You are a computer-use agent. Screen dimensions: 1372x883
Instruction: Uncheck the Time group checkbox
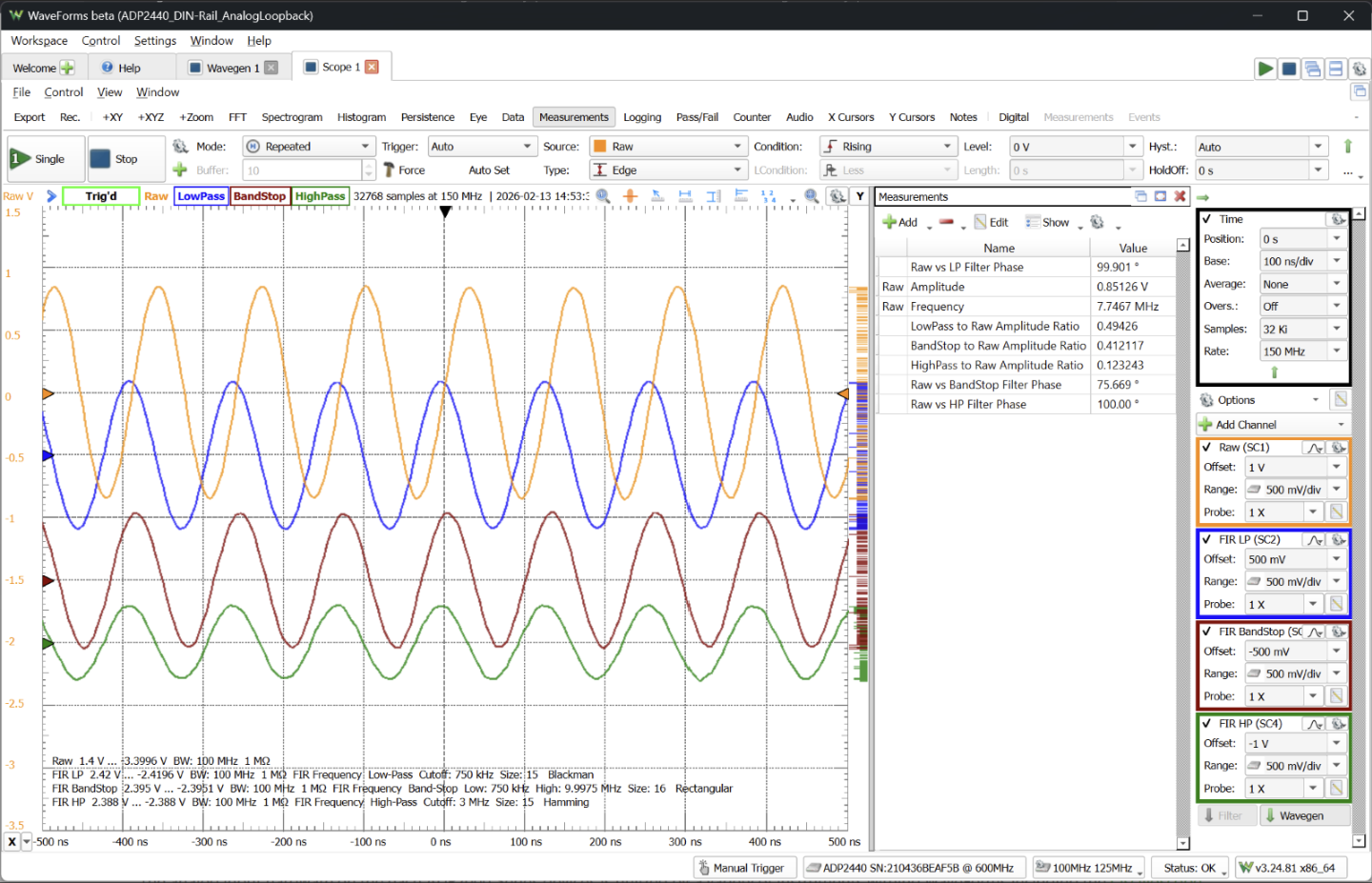click(1207, 219)
